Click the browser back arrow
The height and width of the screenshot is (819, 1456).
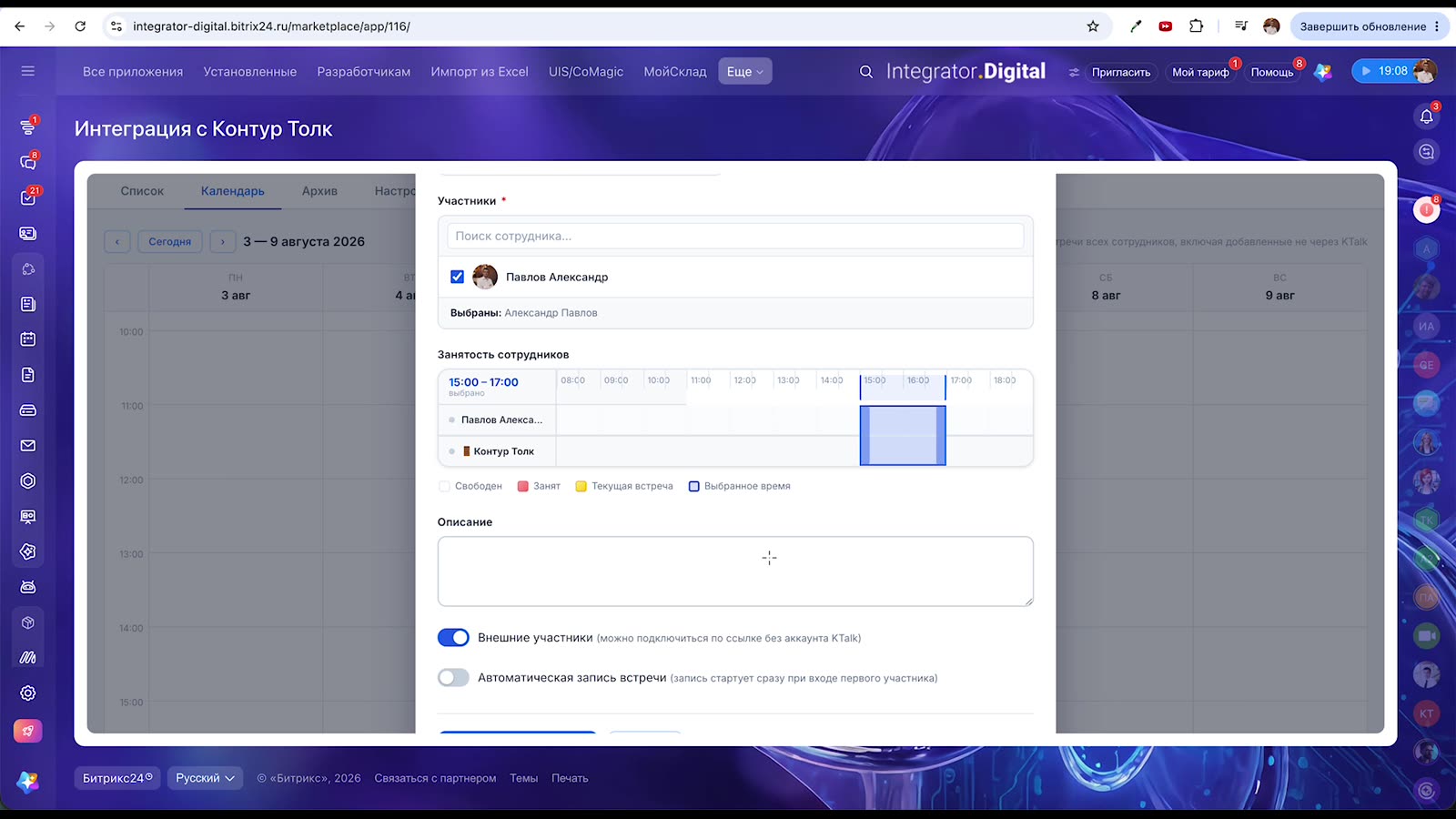(20, 26)
